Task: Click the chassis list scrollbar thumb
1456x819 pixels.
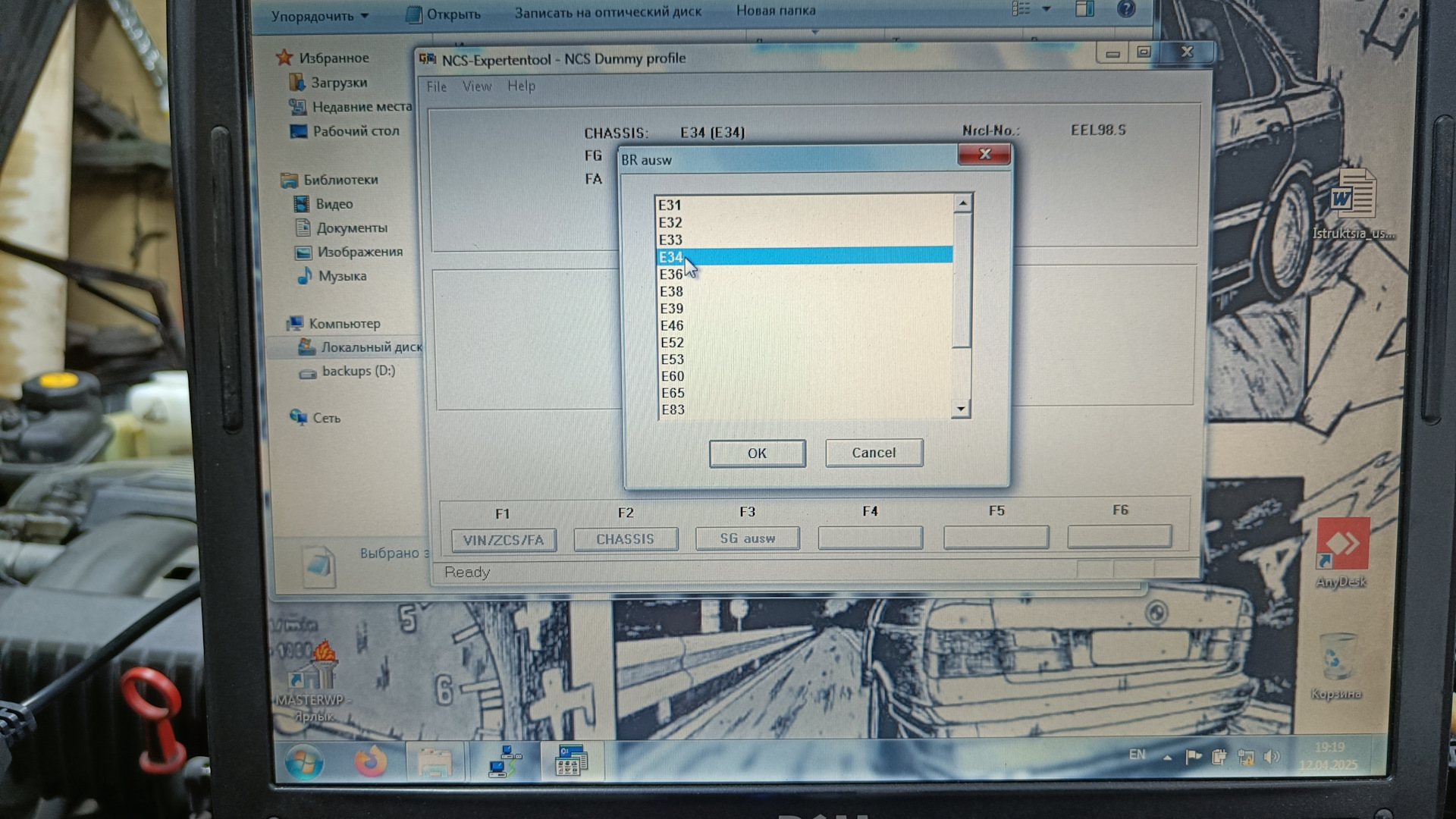Action: click(962, 281)
